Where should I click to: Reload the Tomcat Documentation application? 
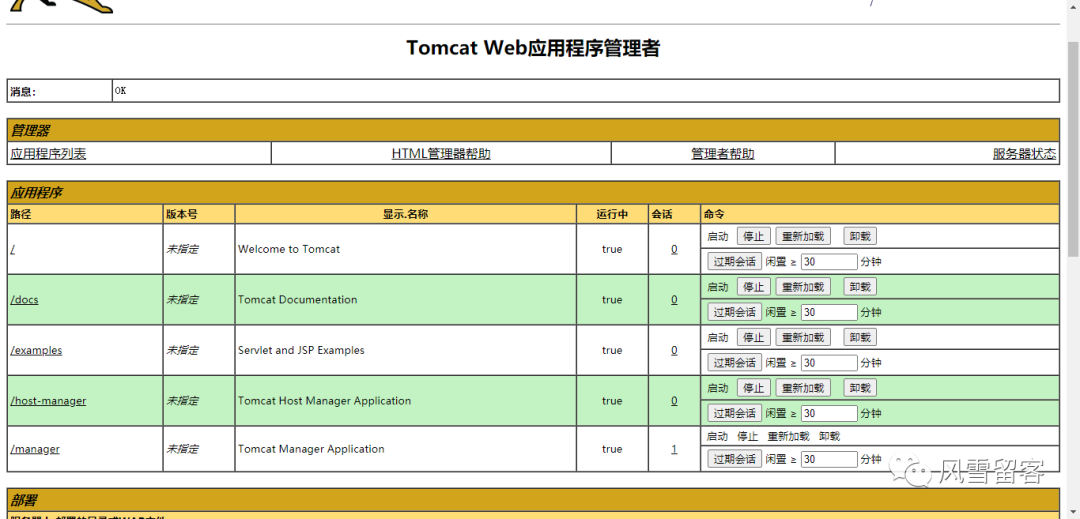802,287
